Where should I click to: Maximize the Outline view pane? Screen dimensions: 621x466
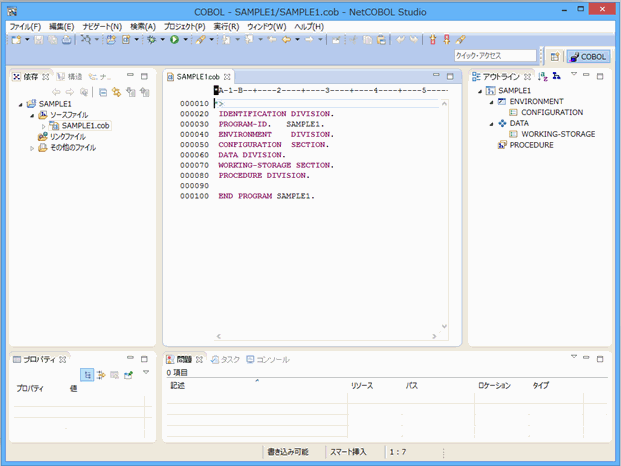600,76
